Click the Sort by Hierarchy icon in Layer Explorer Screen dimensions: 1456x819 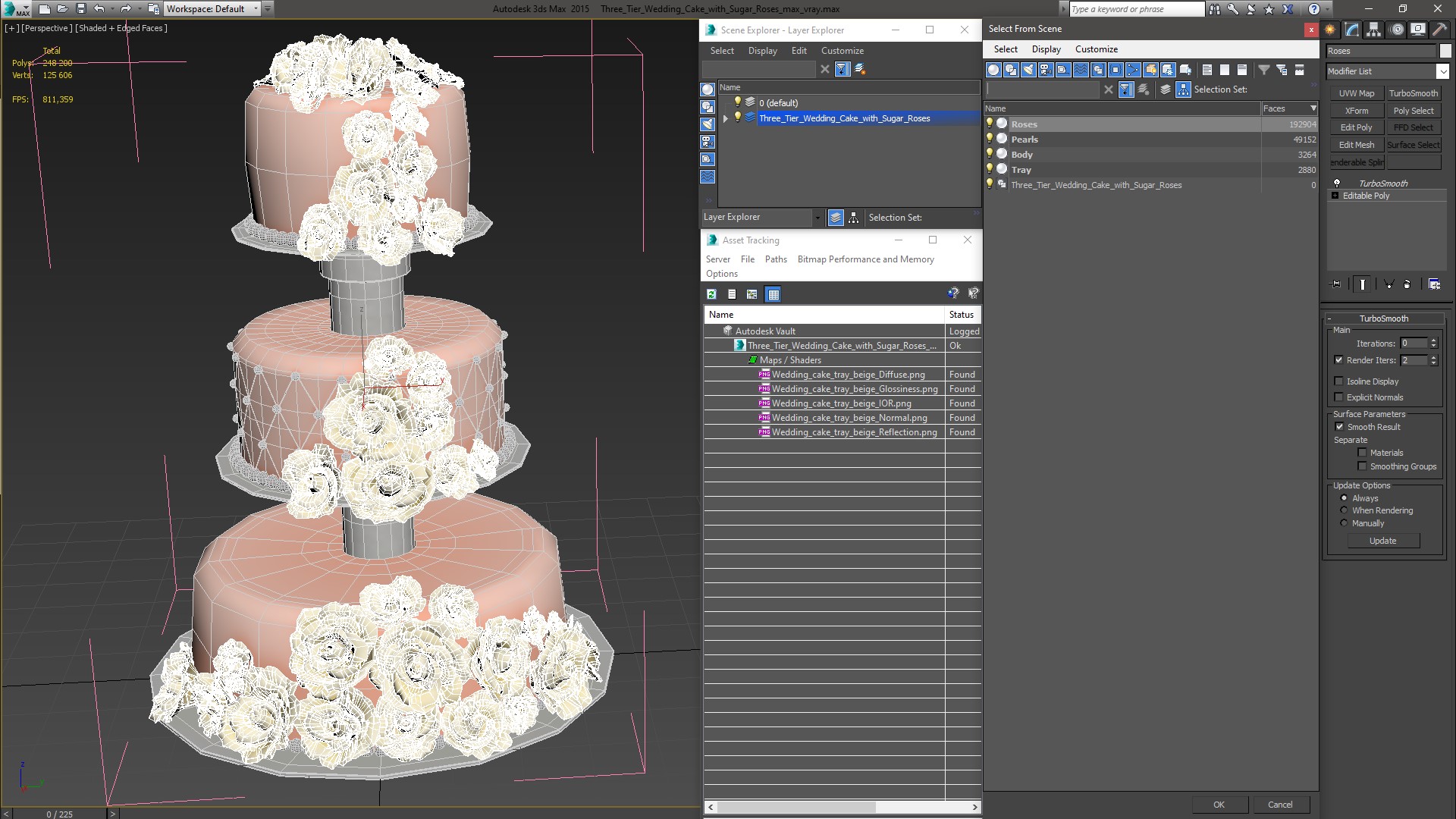click(853, 218)
